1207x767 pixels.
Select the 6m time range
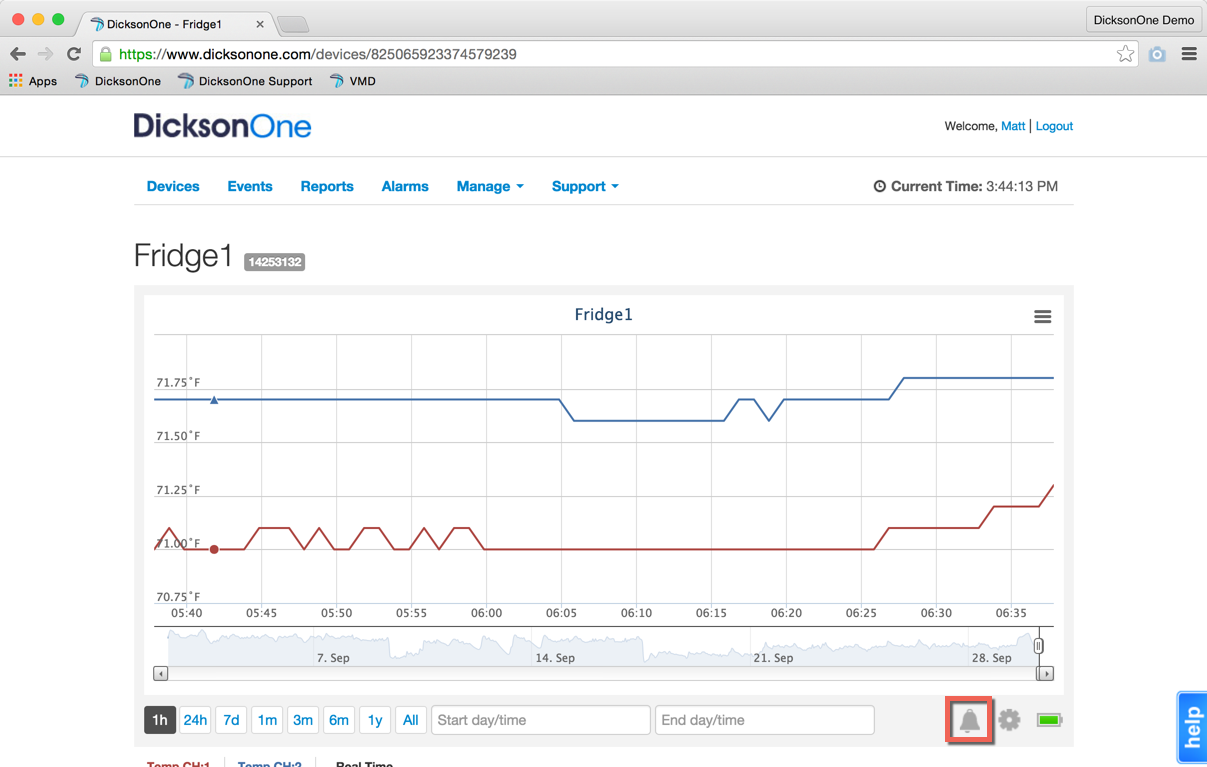[339, 720]
